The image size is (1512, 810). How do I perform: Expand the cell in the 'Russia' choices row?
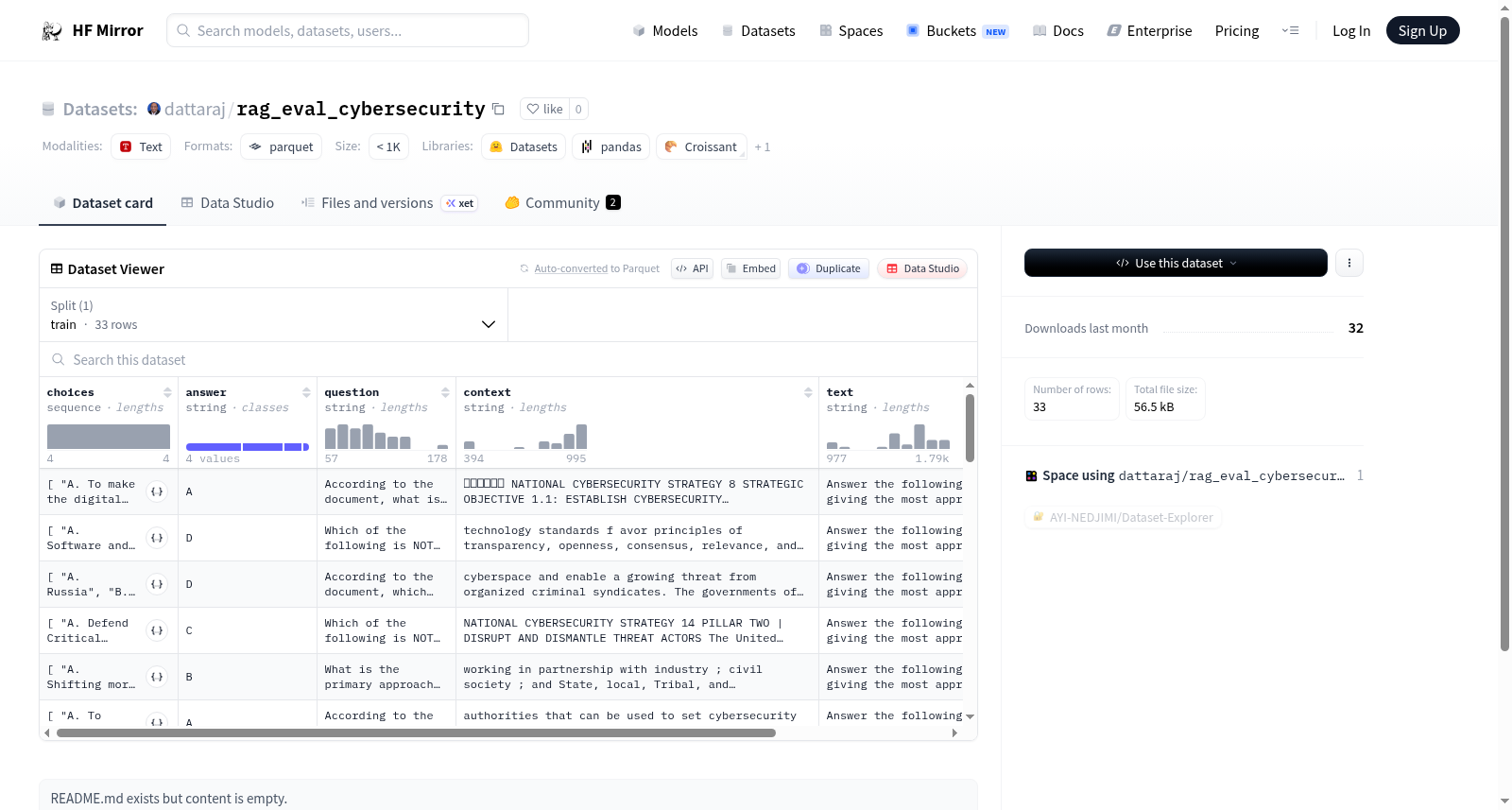[157, 584]
